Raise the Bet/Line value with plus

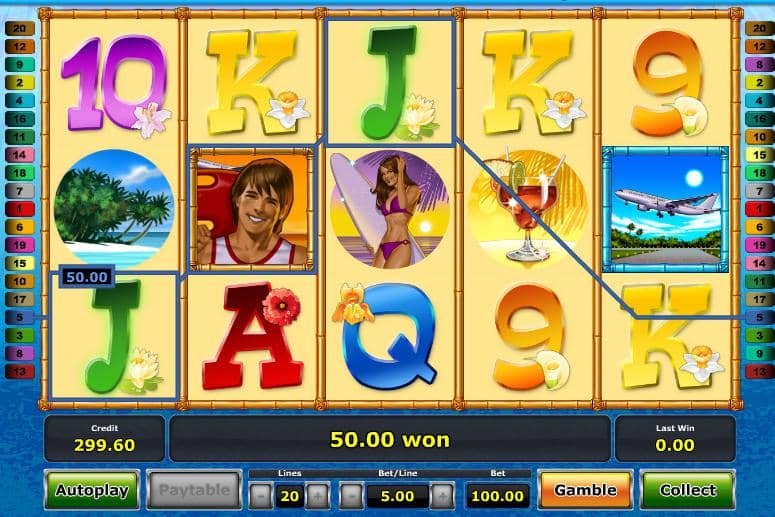pos(442,495)
